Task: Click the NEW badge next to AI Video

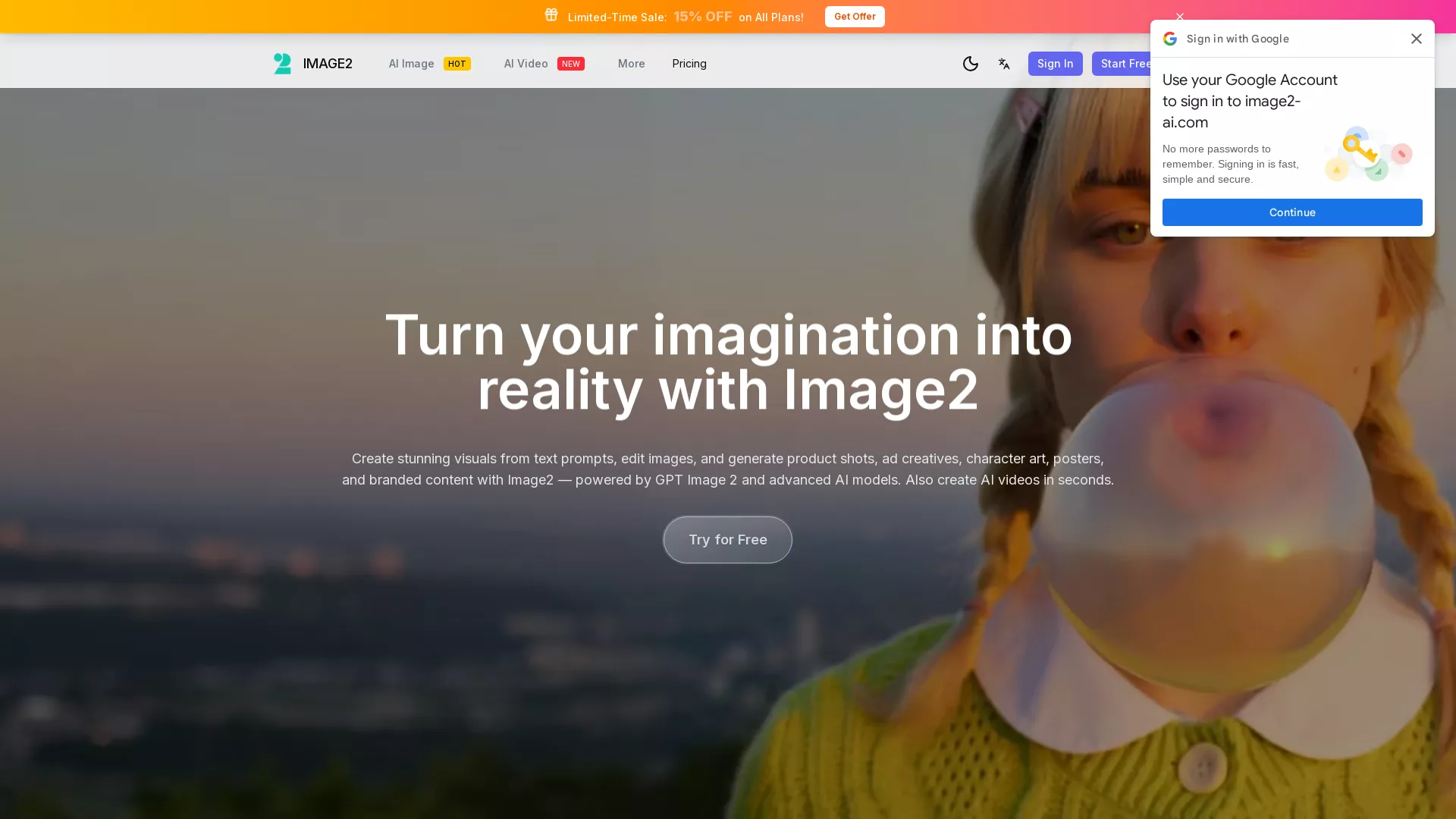Action: click(570, 64)
